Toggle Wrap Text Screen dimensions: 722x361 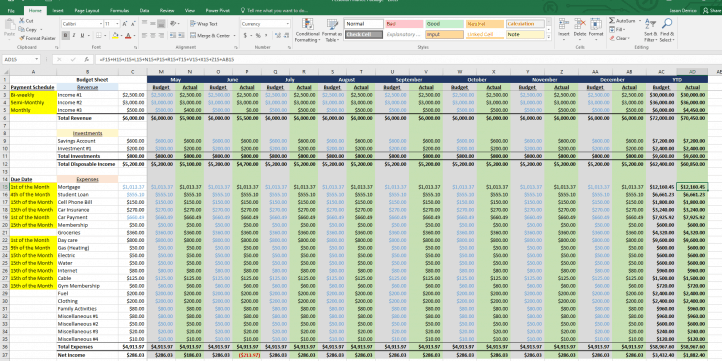(x=204, y=23)
